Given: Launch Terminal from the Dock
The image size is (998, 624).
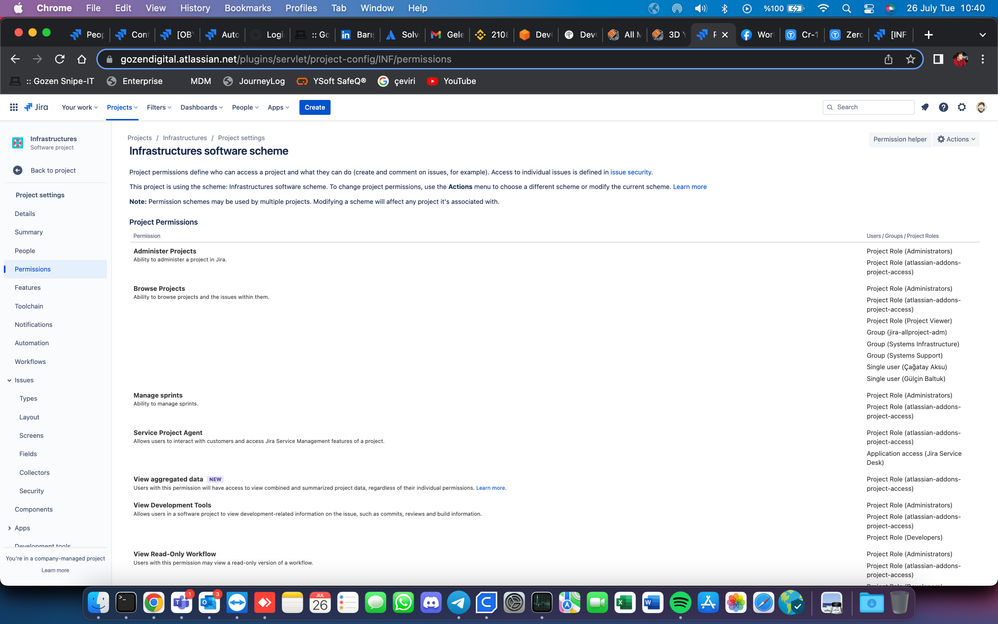Looking at the screenshot, I should [126, 602].
